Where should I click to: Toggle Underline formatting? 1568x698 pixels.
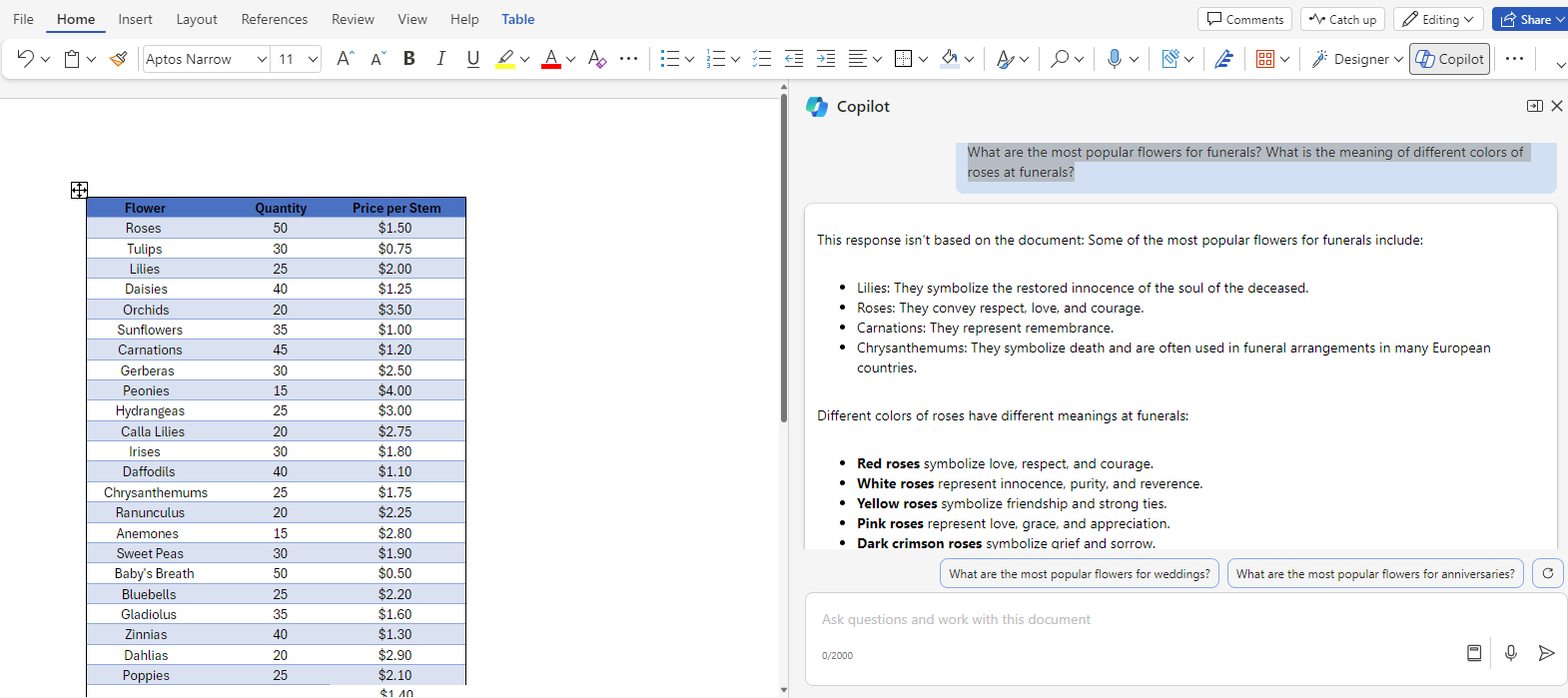tap(473, 59)
